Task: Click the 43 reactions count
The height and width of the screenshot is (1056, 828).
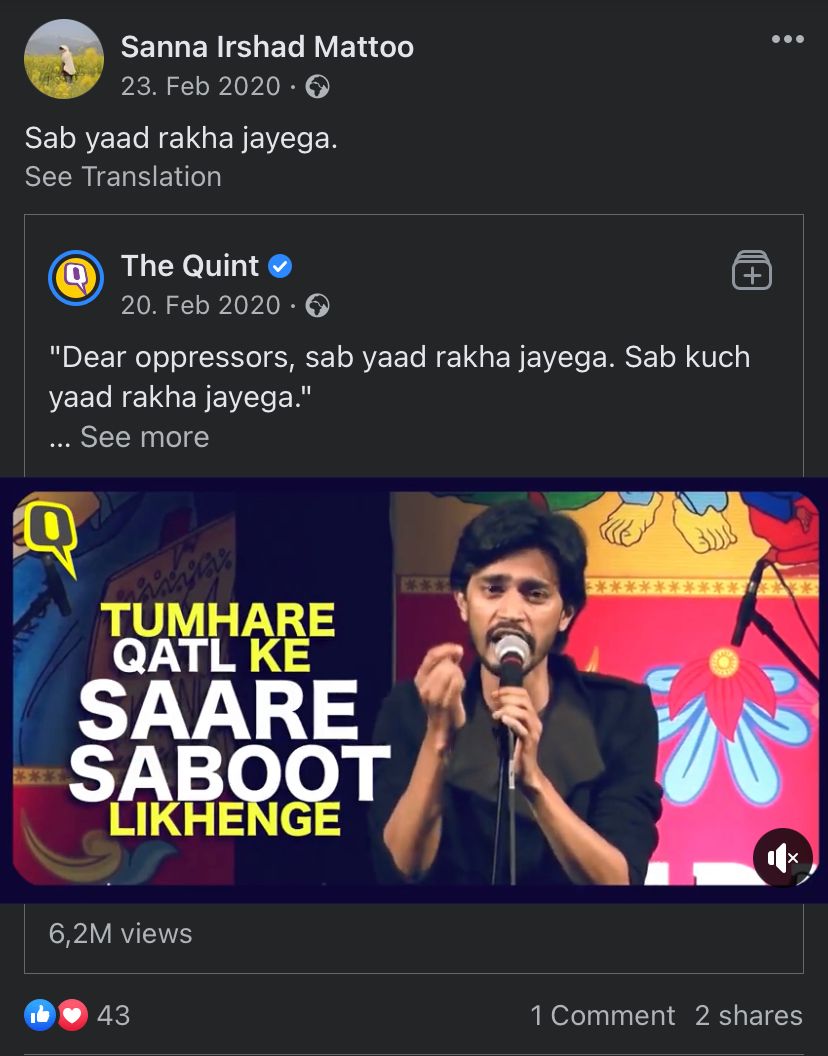Action: (x=113, y=1015)
